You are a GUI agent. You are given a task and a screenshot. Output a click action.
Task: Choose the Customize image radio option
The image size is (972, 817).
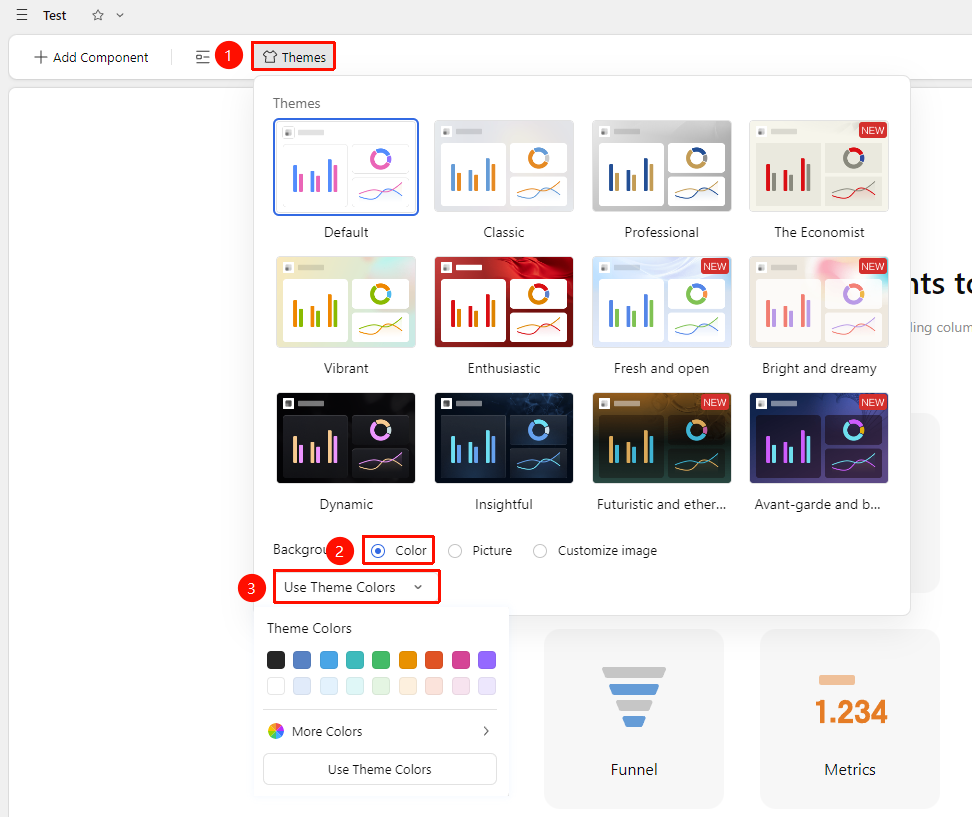pos(540,550)
